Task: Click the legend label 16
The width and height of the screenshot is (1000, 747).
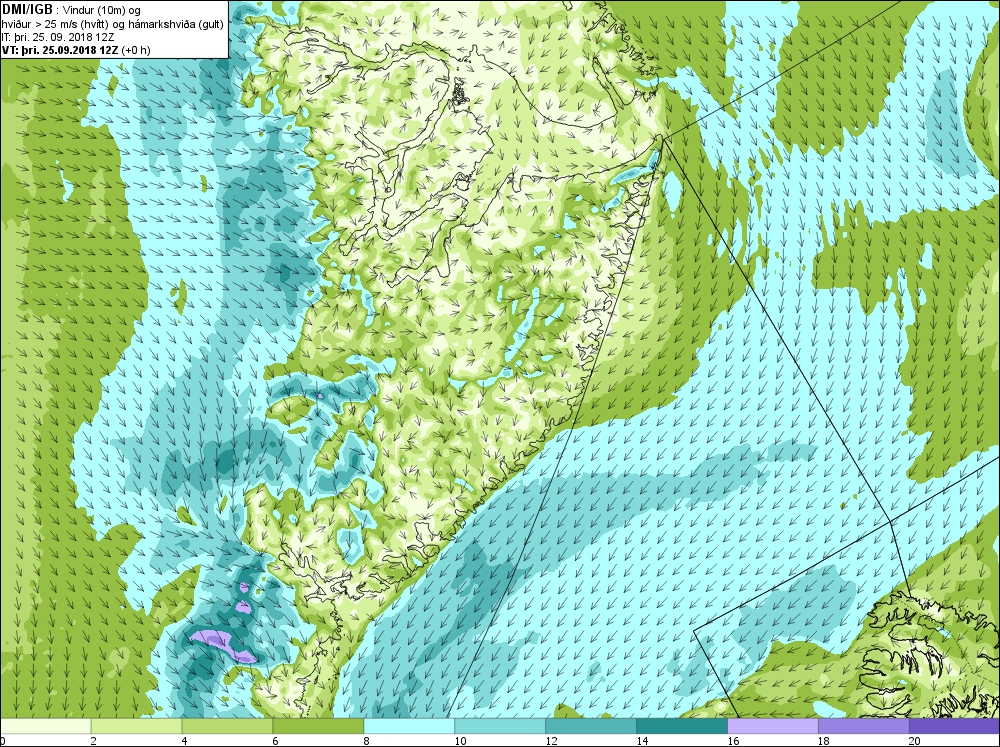Action: 733,741
